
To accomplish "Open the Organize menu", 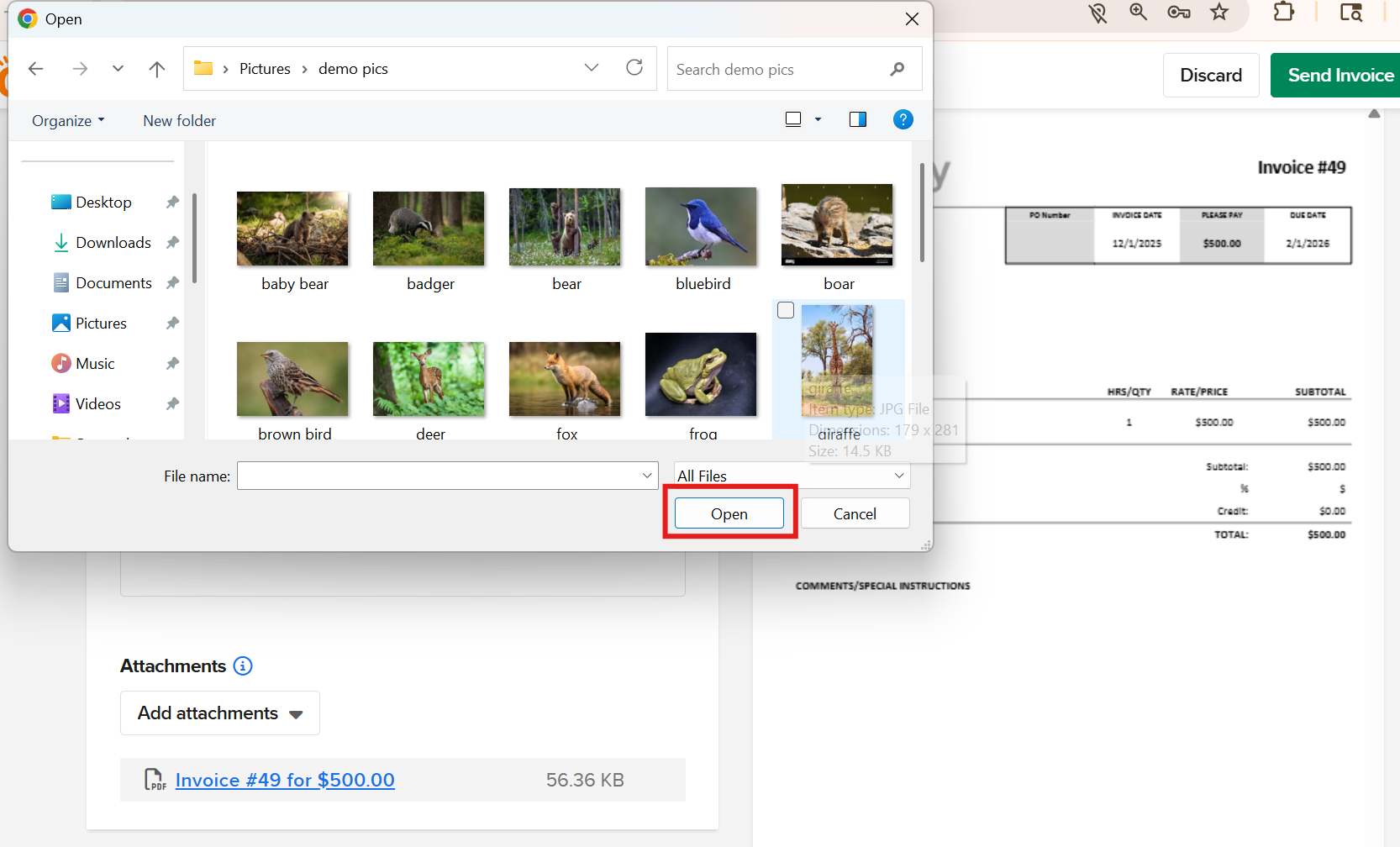I will pyautogui.click(x=68, y=121).
